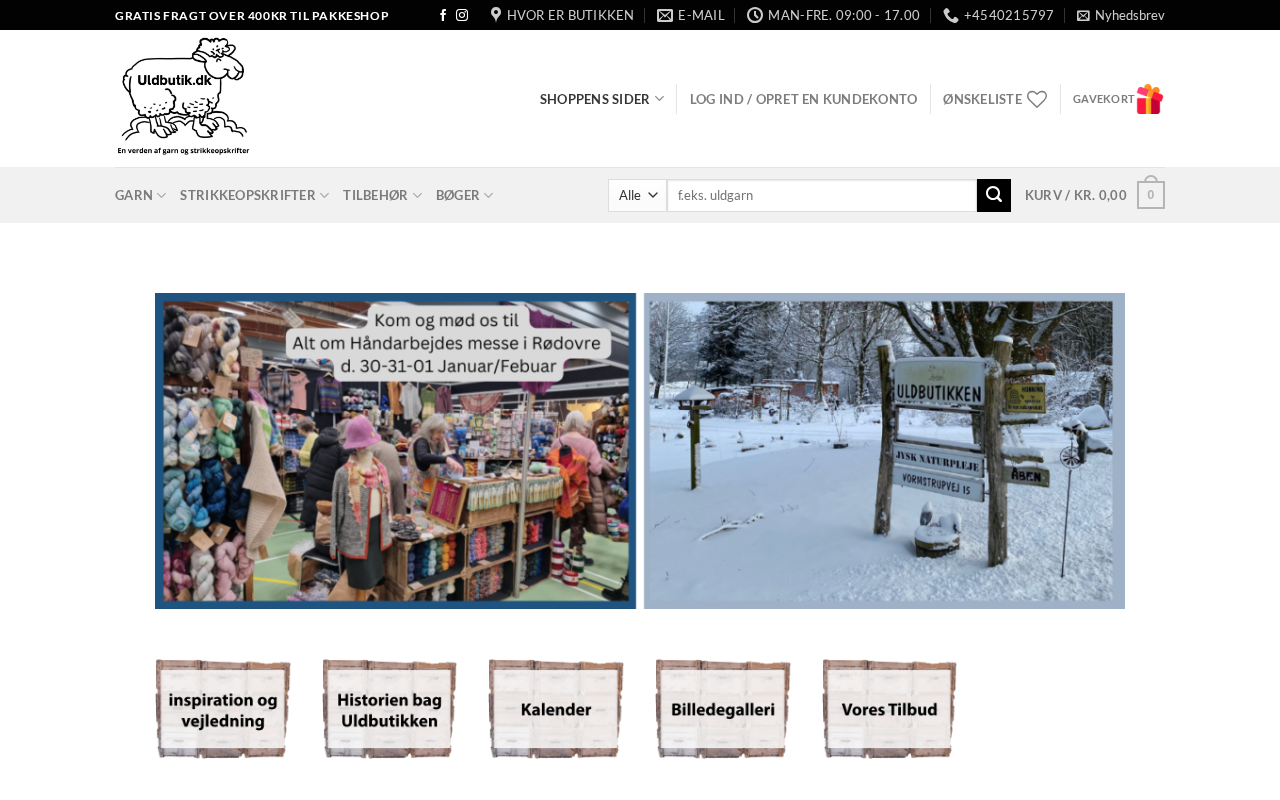Open the Billedegalleri tile
1280x800 pixels.
pos(723,709)
